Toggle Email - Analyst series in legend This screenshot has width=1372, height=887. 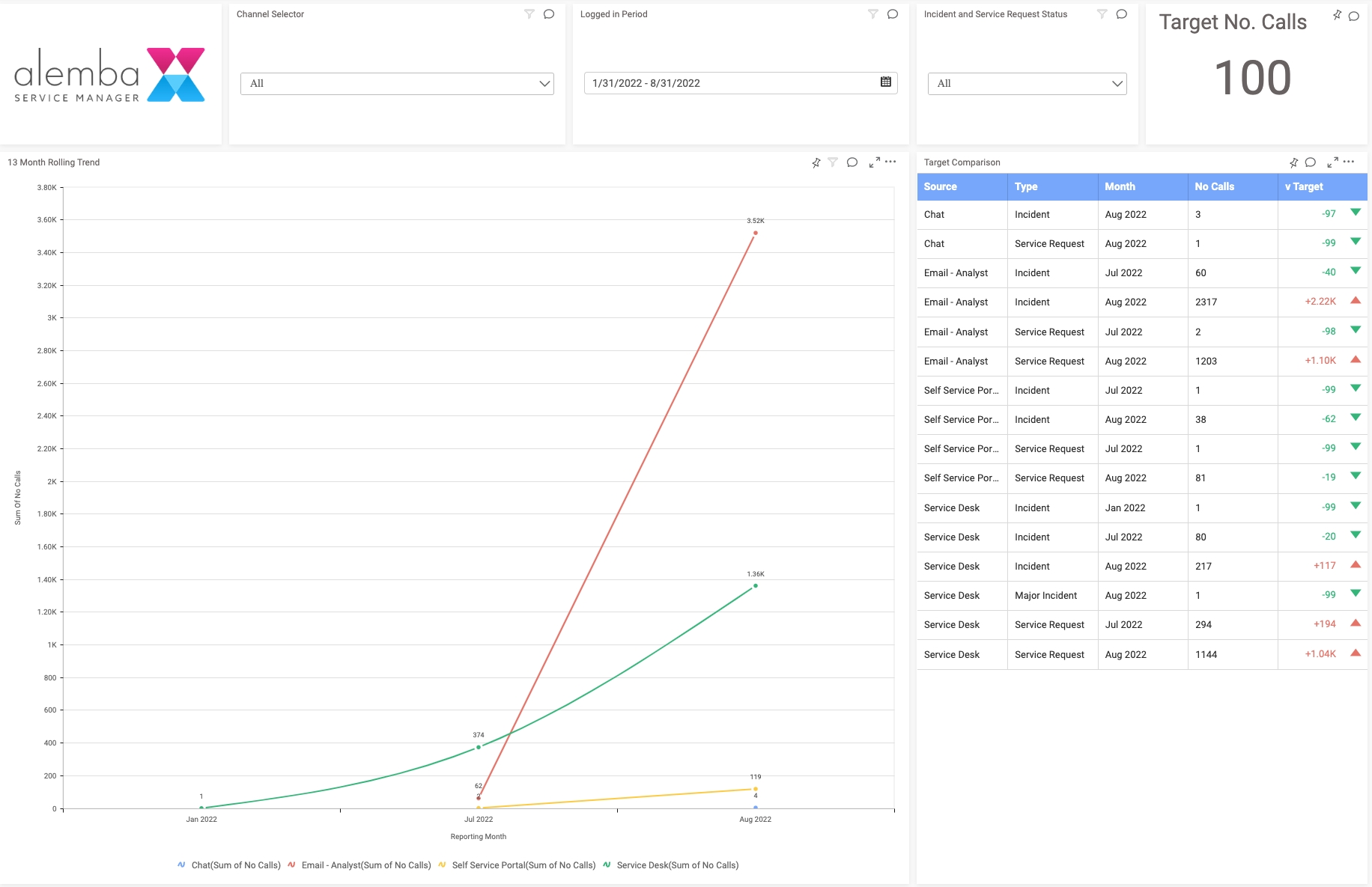click(359, 865)
